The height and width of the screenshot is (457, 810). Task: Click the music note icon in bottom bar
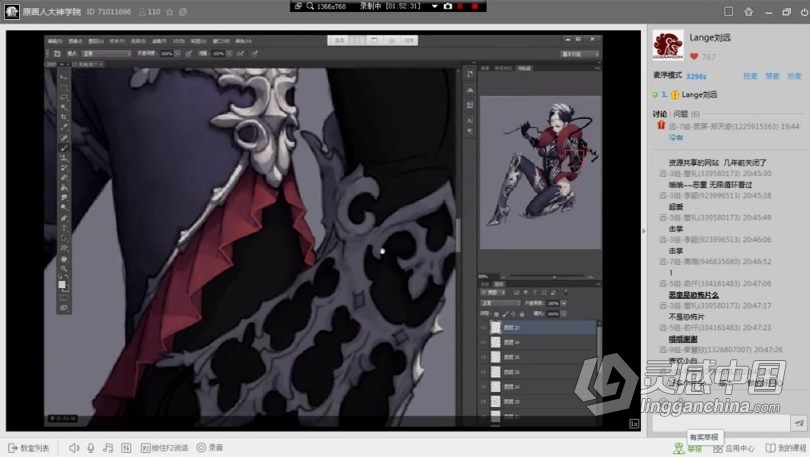pyautogui.click(x=108, y=448)
